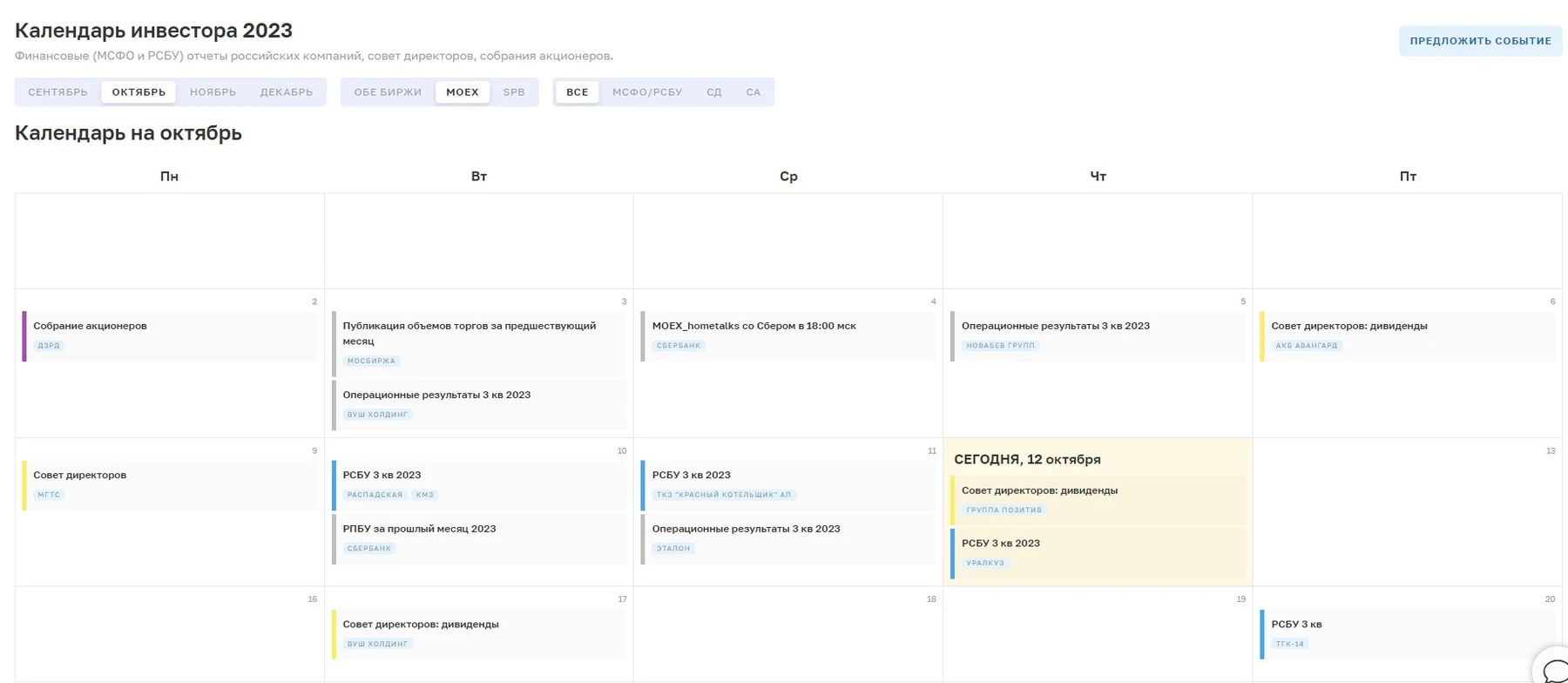
Task: Click the ЭТАЛОН company tag
Action: click(x=673, y=549)
